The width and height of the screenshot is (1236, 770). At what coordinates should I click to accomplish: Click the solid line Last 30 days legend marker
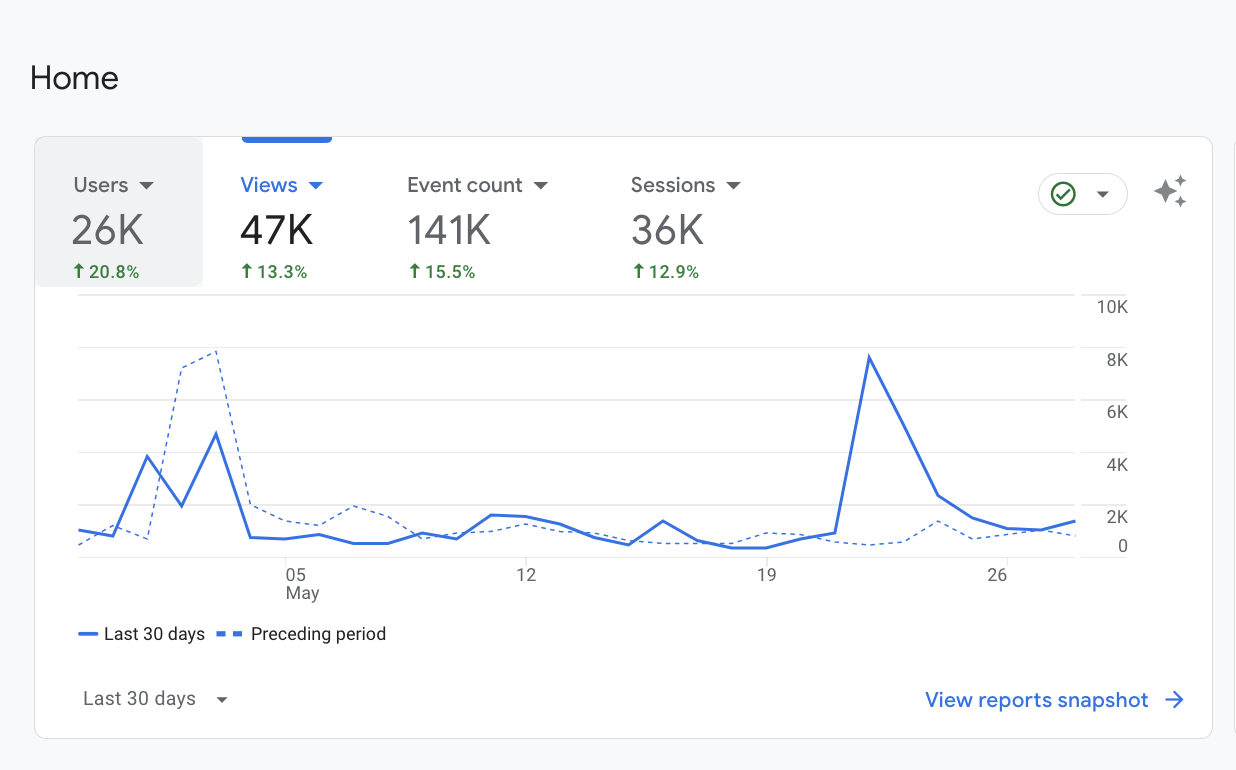88,634
